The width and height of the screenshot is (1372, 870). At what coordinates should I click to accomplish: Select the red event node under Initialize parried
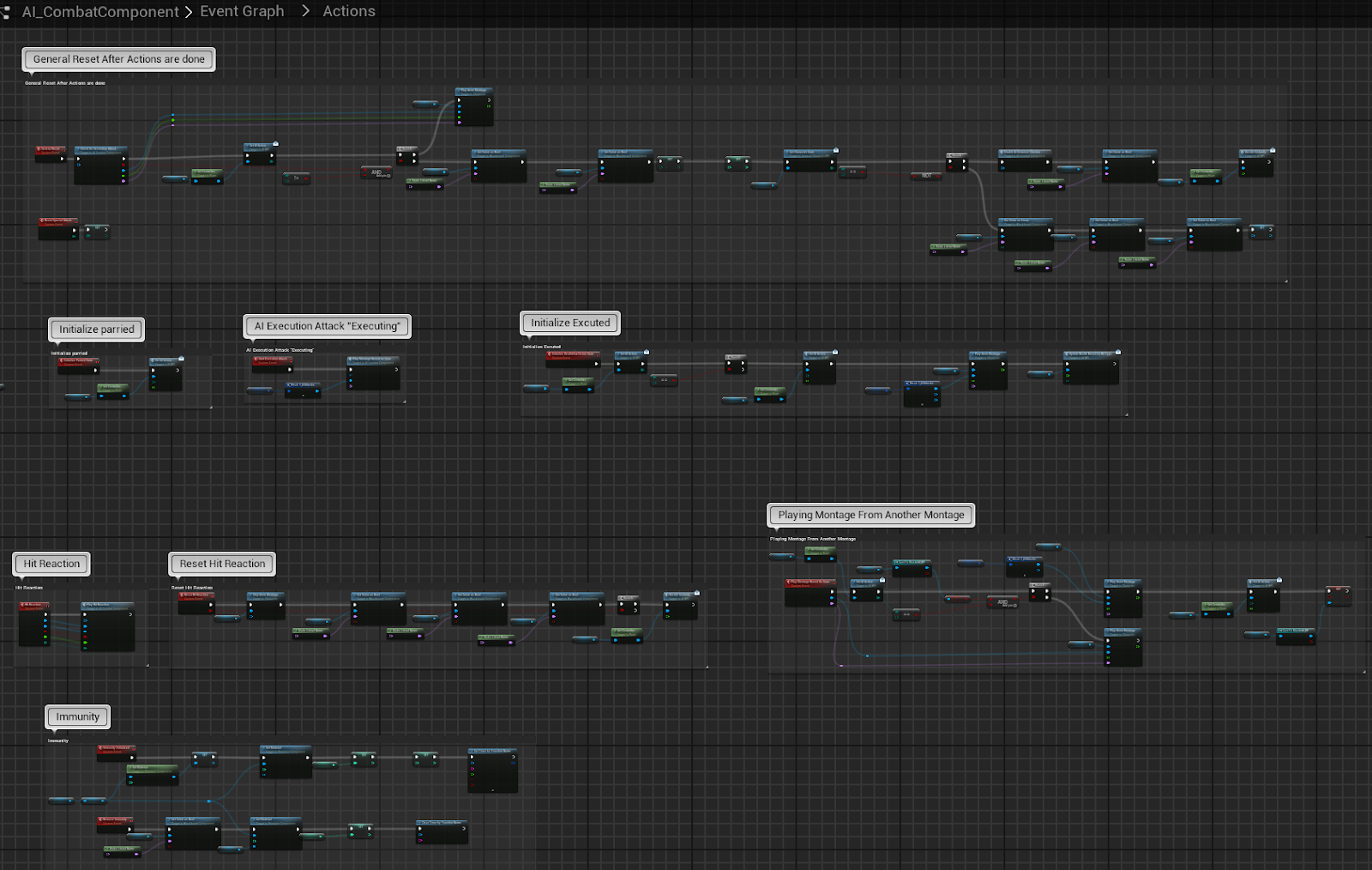point(78,366)
